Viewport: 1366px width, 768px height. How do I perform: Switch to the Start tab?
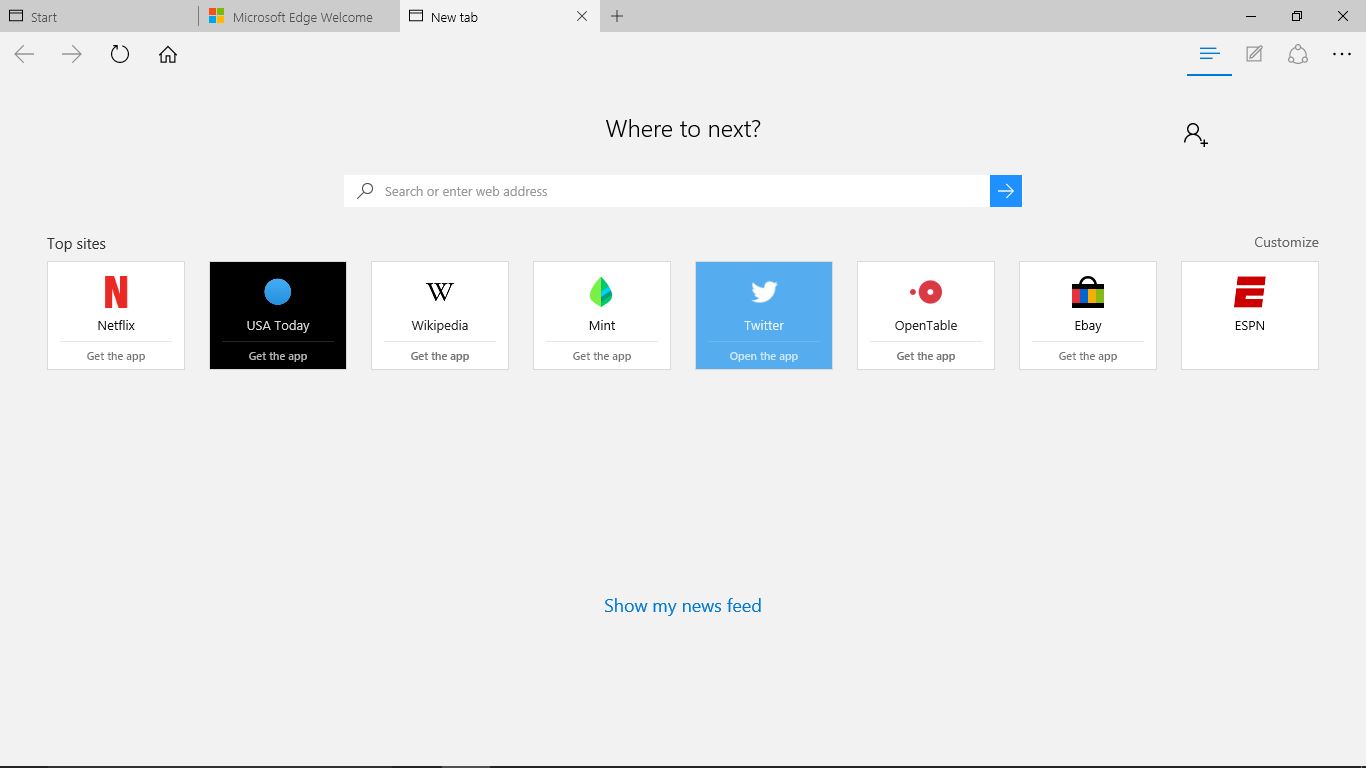pos(98,17)
